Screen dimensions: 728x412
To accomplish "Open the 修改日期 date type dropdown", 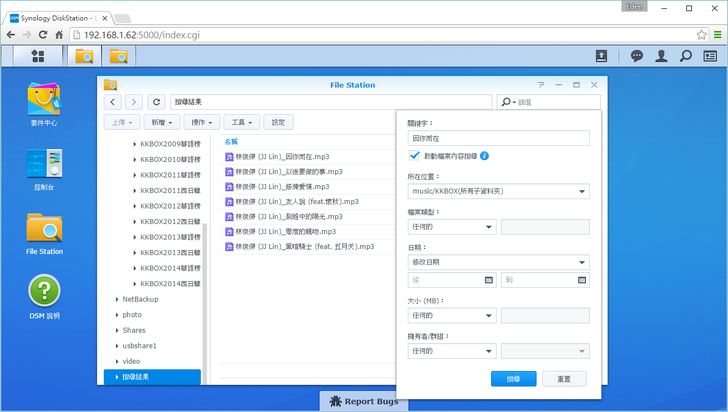I will [x=498, y=262].
